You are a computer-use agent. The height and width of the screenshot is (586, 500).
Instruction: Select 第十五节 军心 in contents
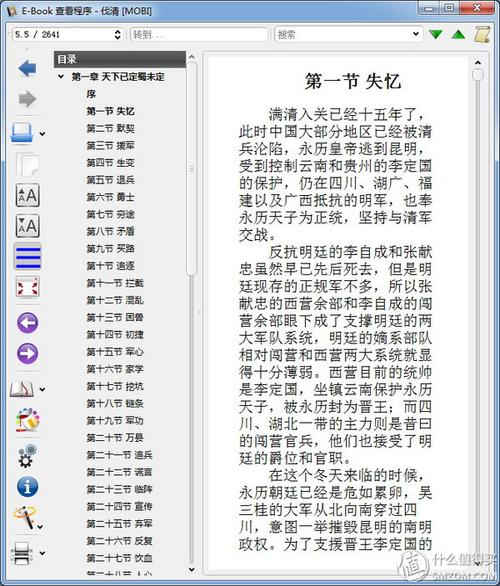coord(115,352)
